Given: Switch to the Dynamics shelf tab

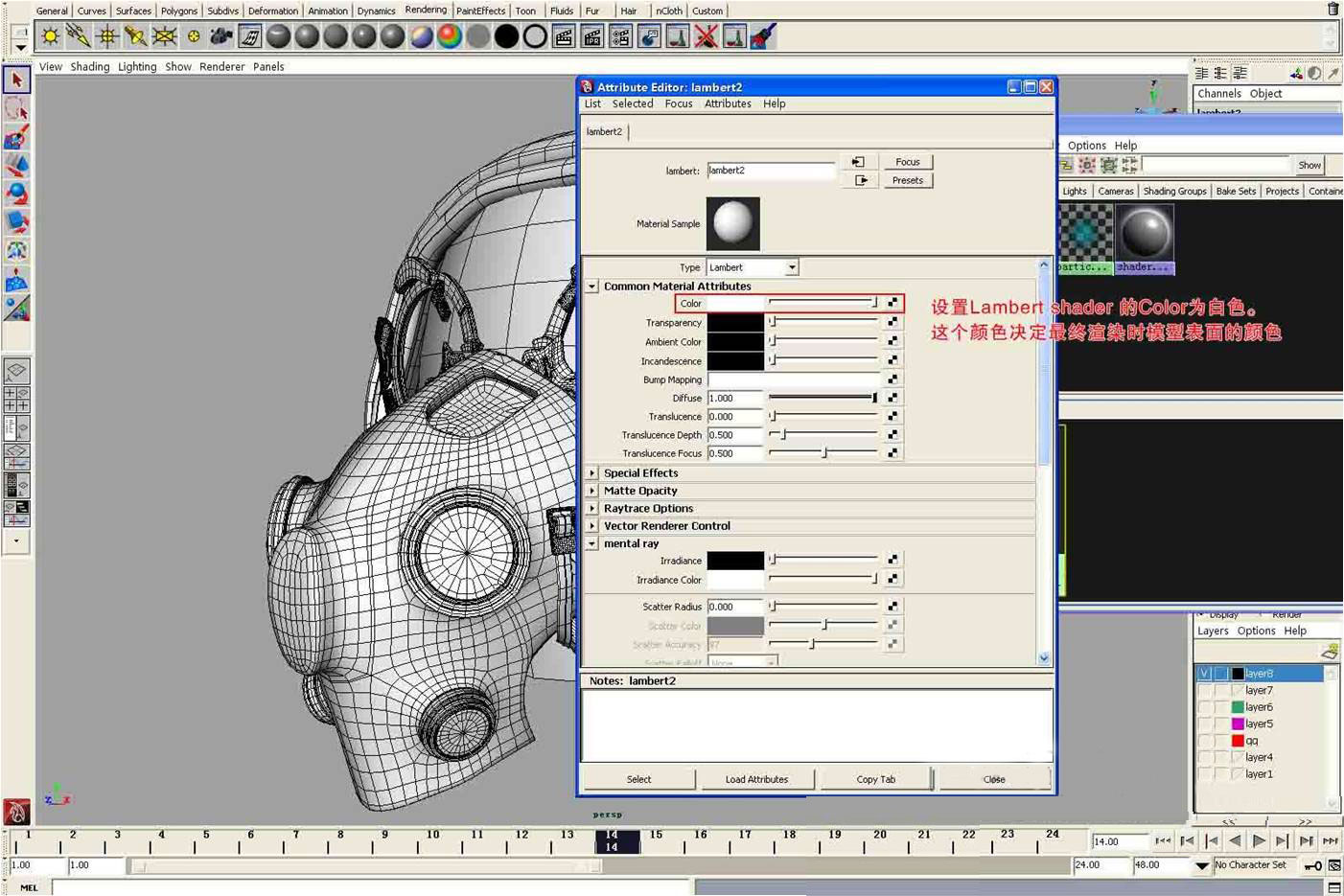Looking at the screenshot, I should [x=376, y=11].
